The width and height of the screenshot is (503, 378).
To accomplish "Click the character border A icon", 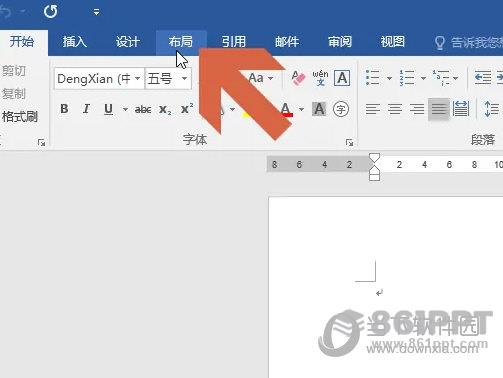I will pos(342,78).
